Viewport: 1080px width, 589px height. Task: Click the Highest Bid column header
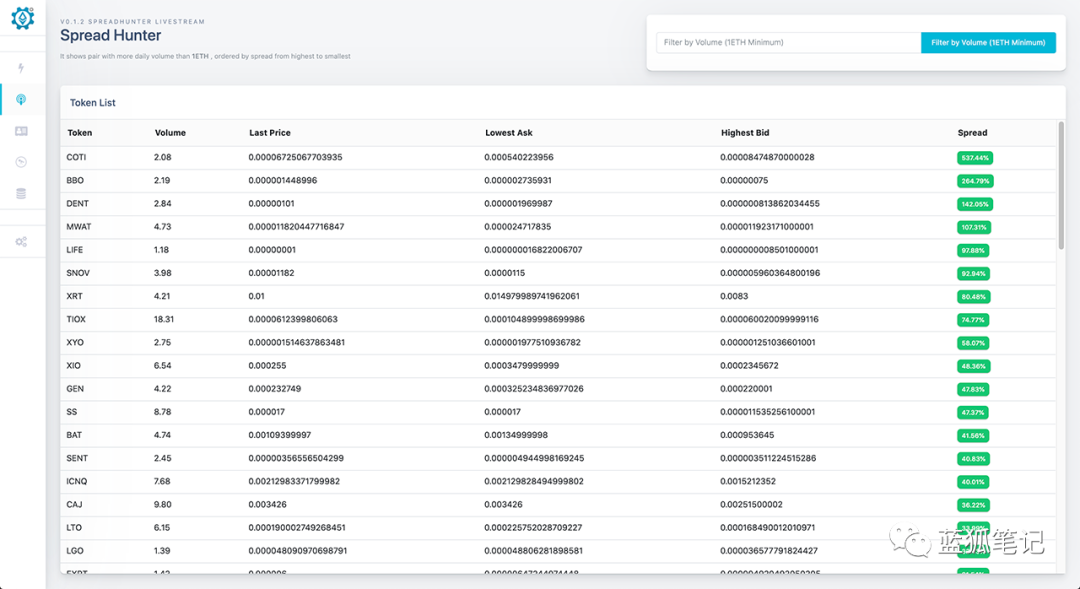745,133
